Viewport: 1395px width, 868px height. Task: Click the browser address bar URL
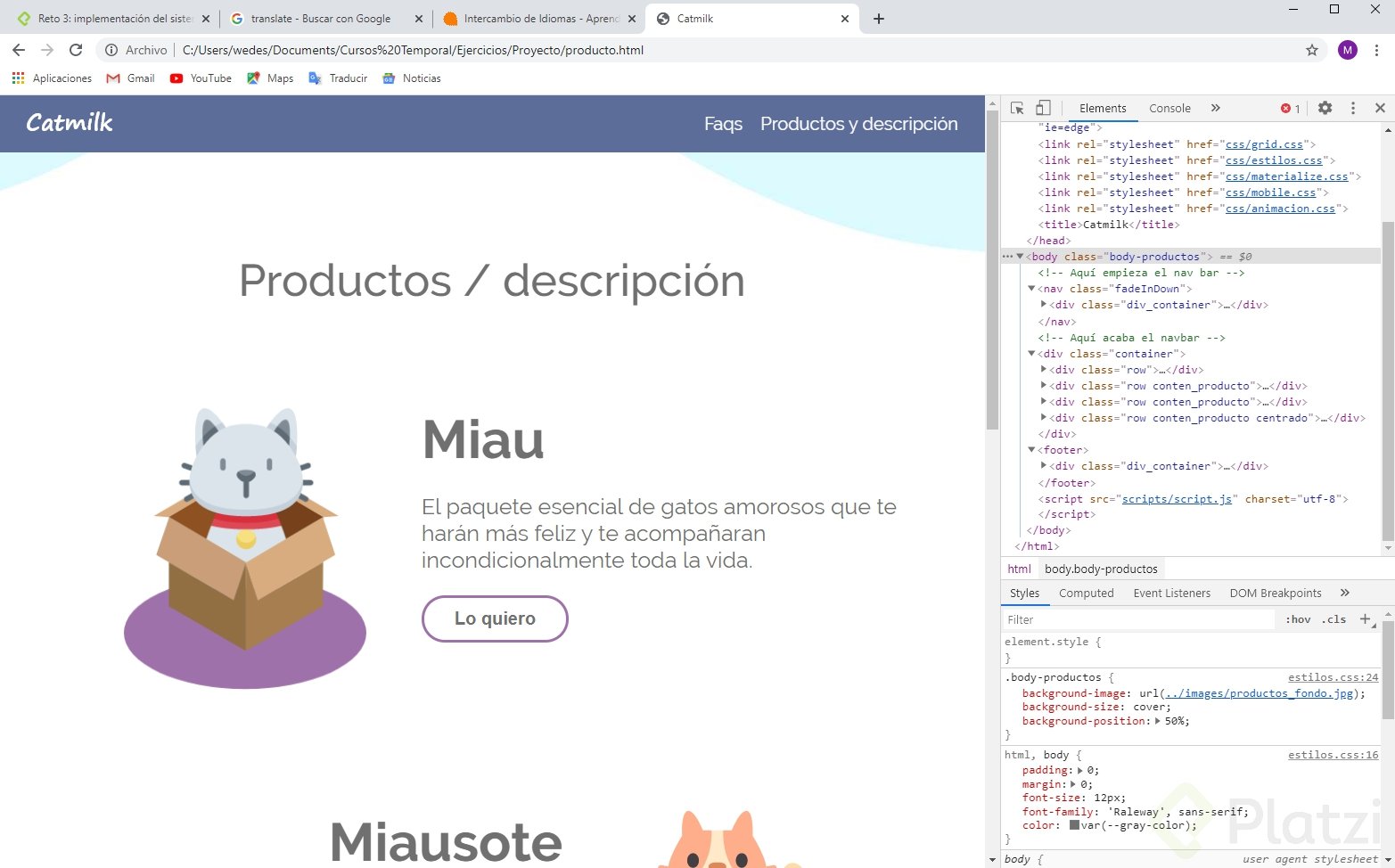coord(413,50)
